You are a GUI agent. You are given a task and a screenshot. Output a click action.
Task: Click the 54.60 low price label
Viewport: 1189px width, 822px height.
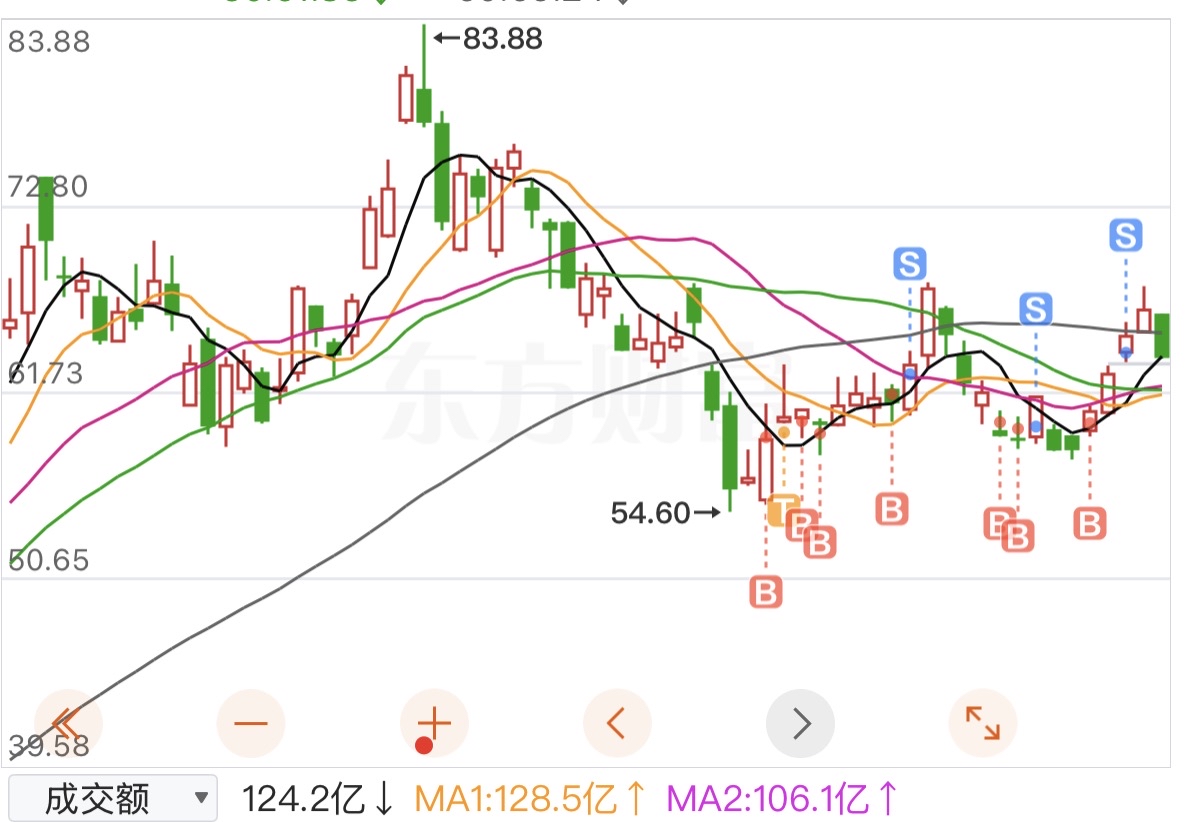[x=651, y=513]
